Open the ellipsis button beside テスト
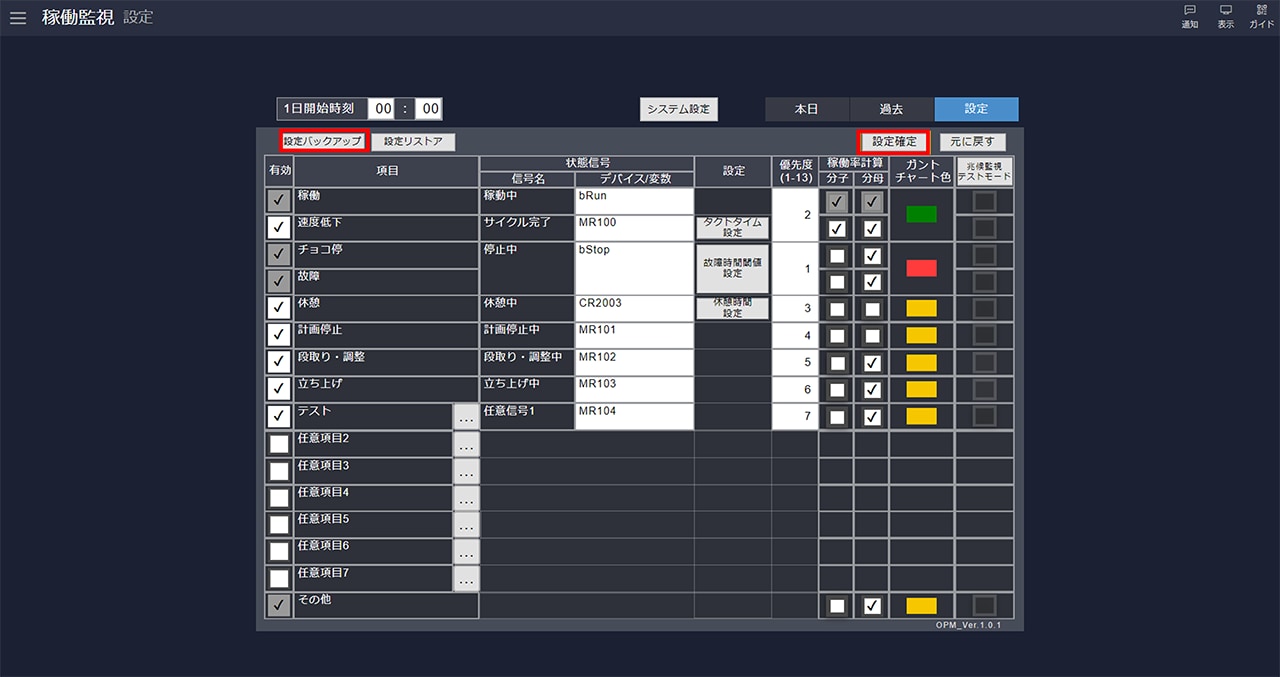This screenshot has height=677, width=1280. coord(466,417)
